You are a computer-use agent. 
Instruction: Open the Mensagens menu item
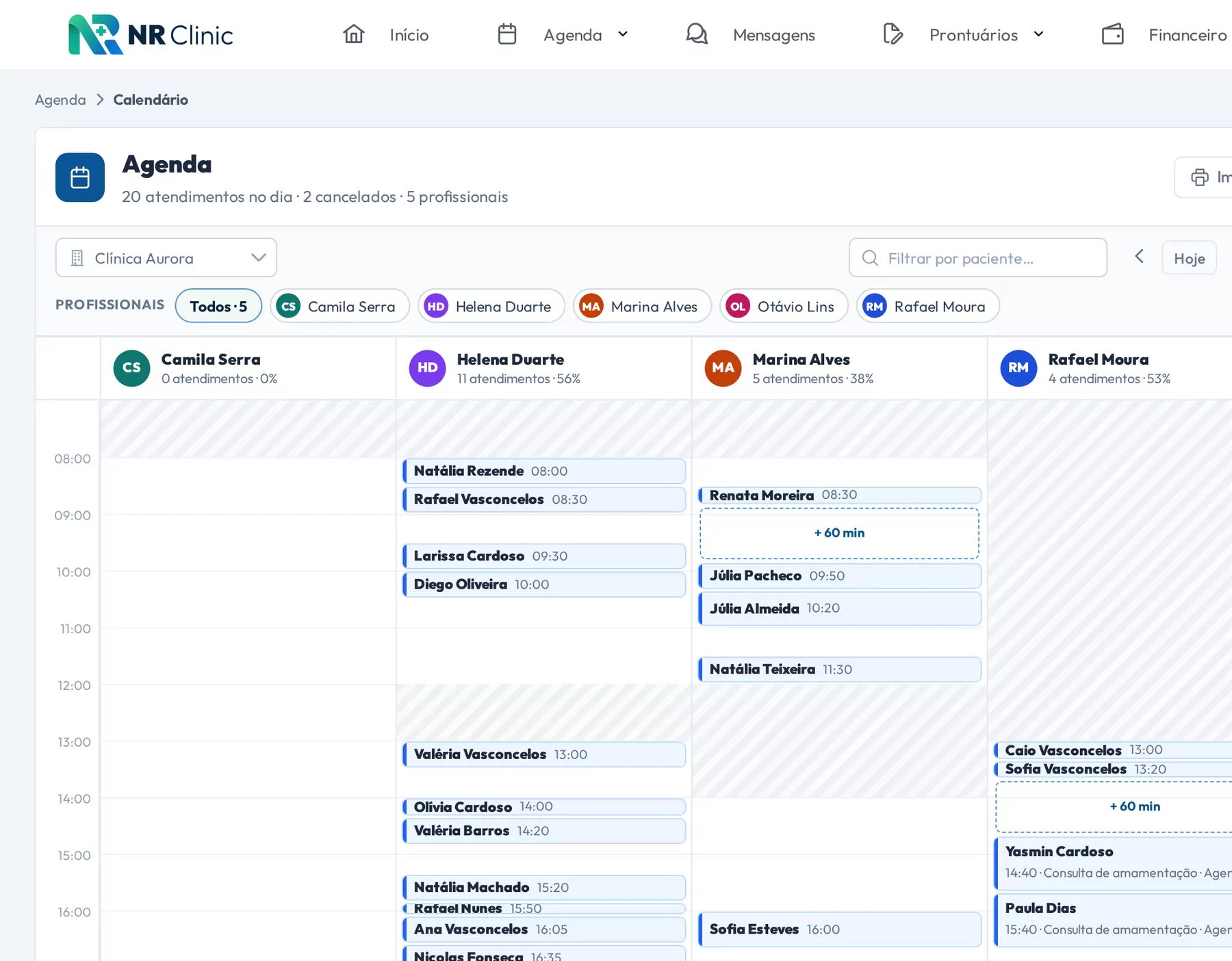tap(774, 35)
